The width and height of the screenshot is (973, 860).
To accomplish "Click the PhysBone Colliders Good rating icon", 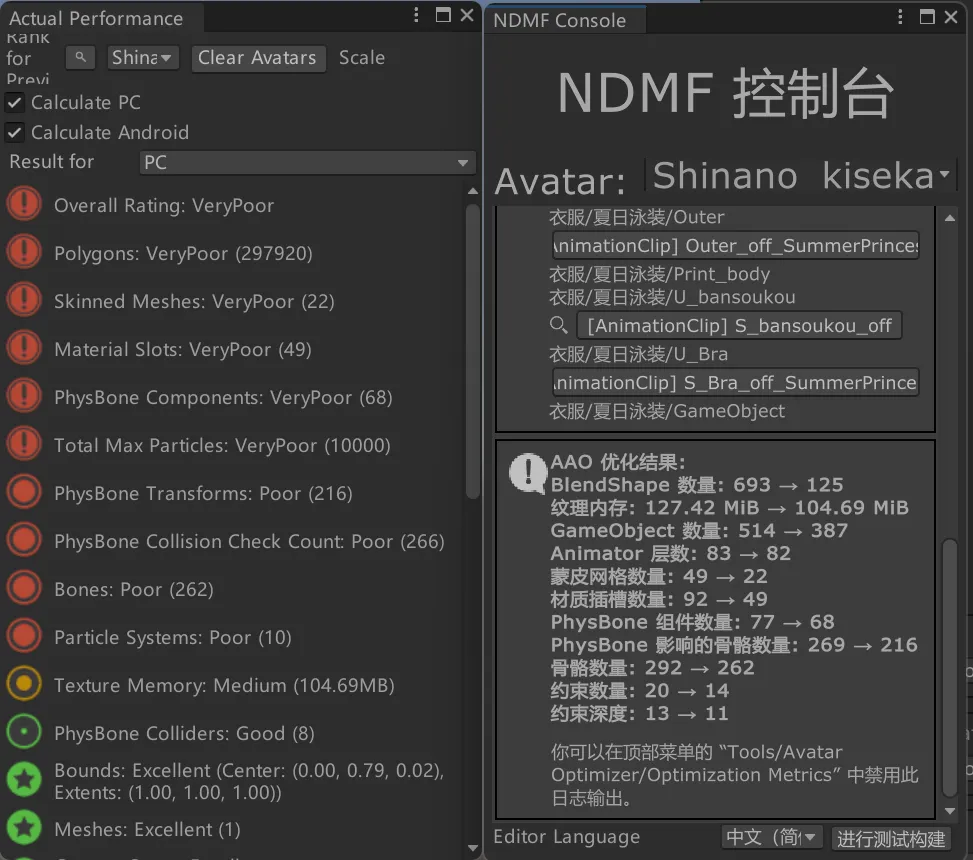I will 24,732.
